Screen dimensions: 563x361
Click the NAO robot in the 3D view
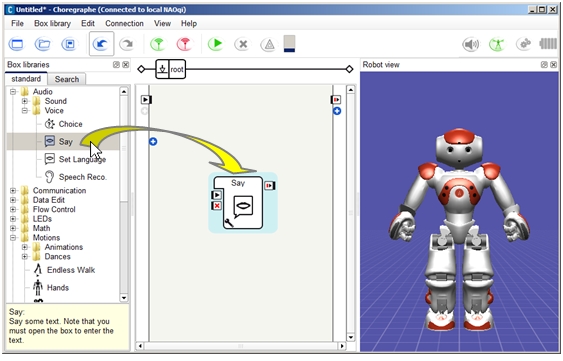pos(459,230)
